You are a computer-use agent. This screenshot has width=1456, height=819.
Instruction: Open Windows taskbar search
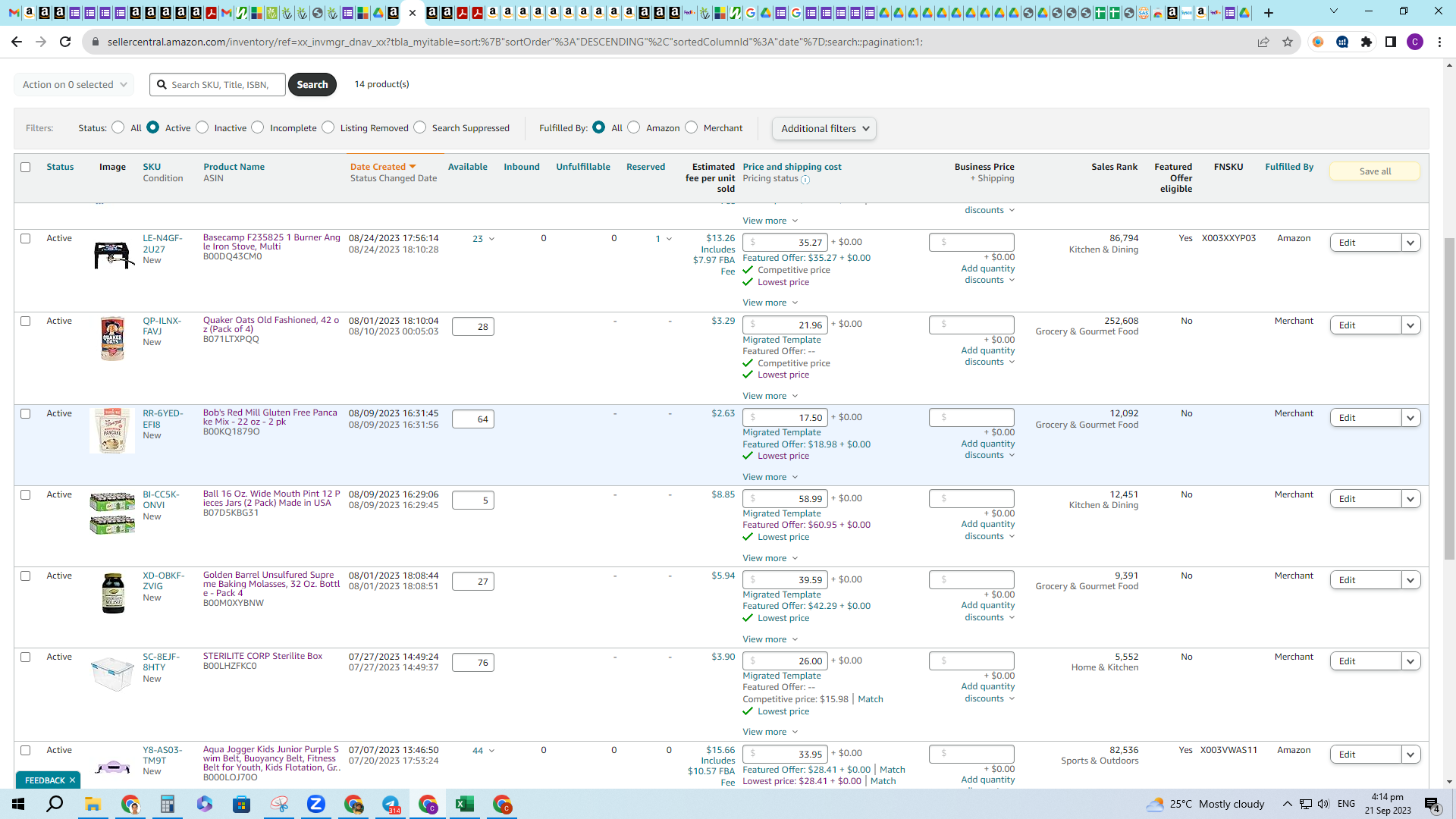point(55,804)
